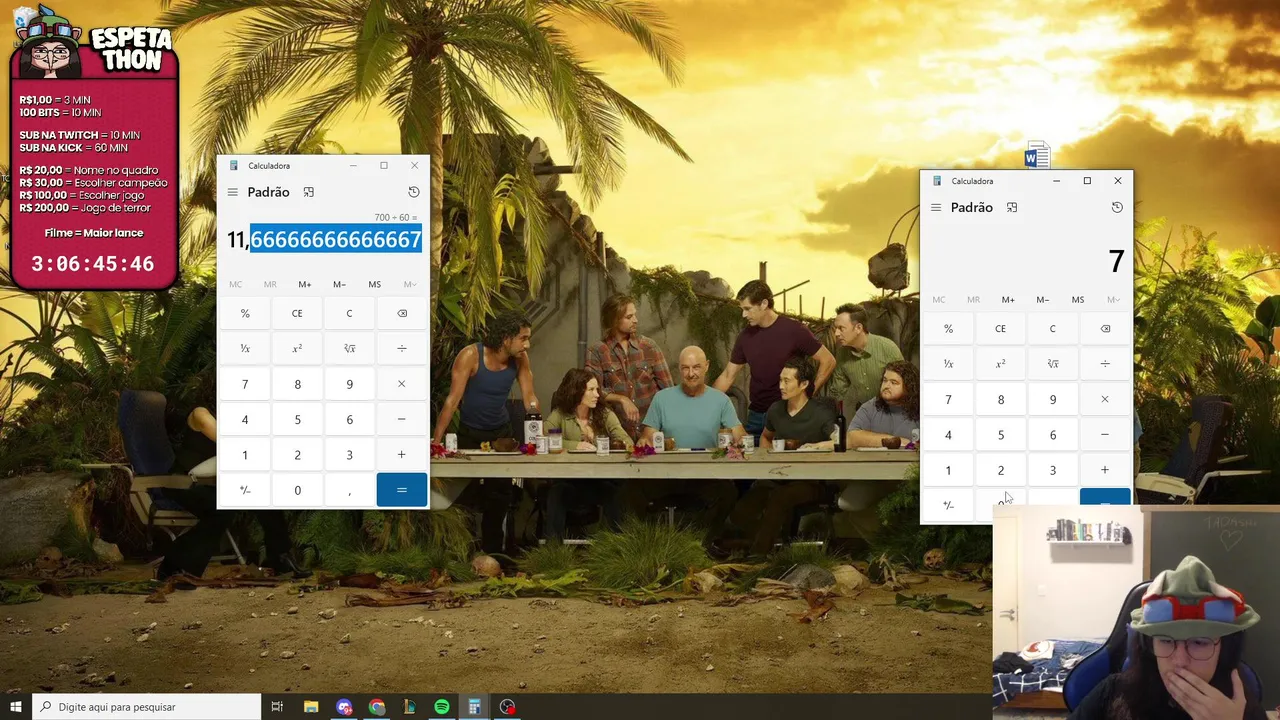This screenshot has height=720, width=1280.
Task: Click the '700 ÷ 60 =' expression text
Action: [x=396, y=217]
